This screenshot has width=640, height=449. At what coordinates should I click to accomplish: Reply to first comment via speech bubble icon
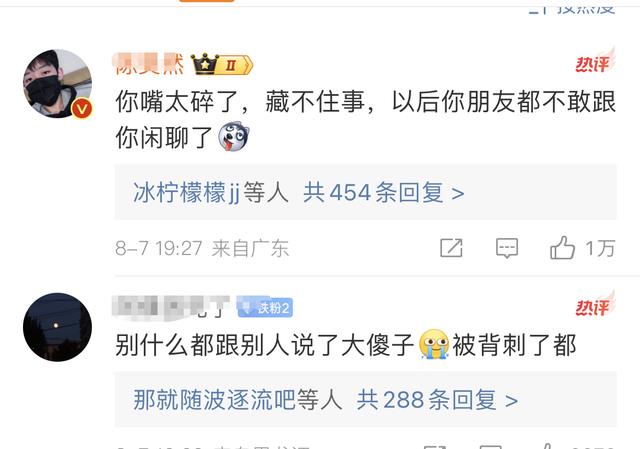pyautogui.click(x=507, y=248)
